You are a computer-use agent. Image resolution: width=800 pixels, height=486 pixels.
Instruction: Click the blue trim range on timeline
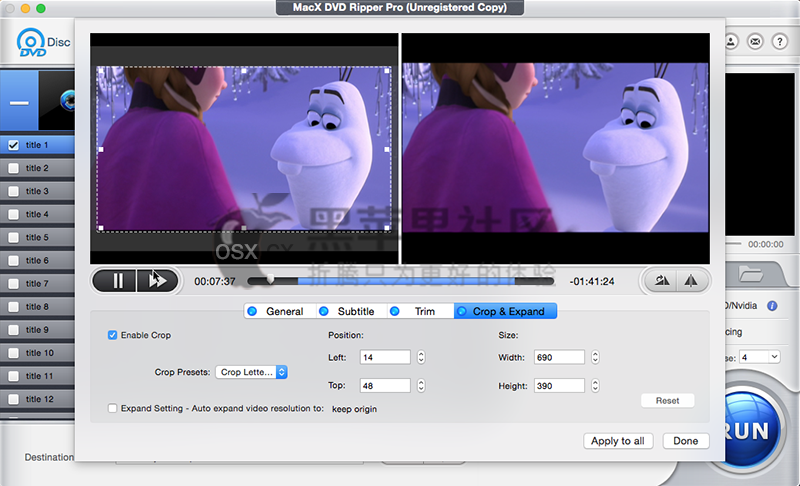pos(406,281)
